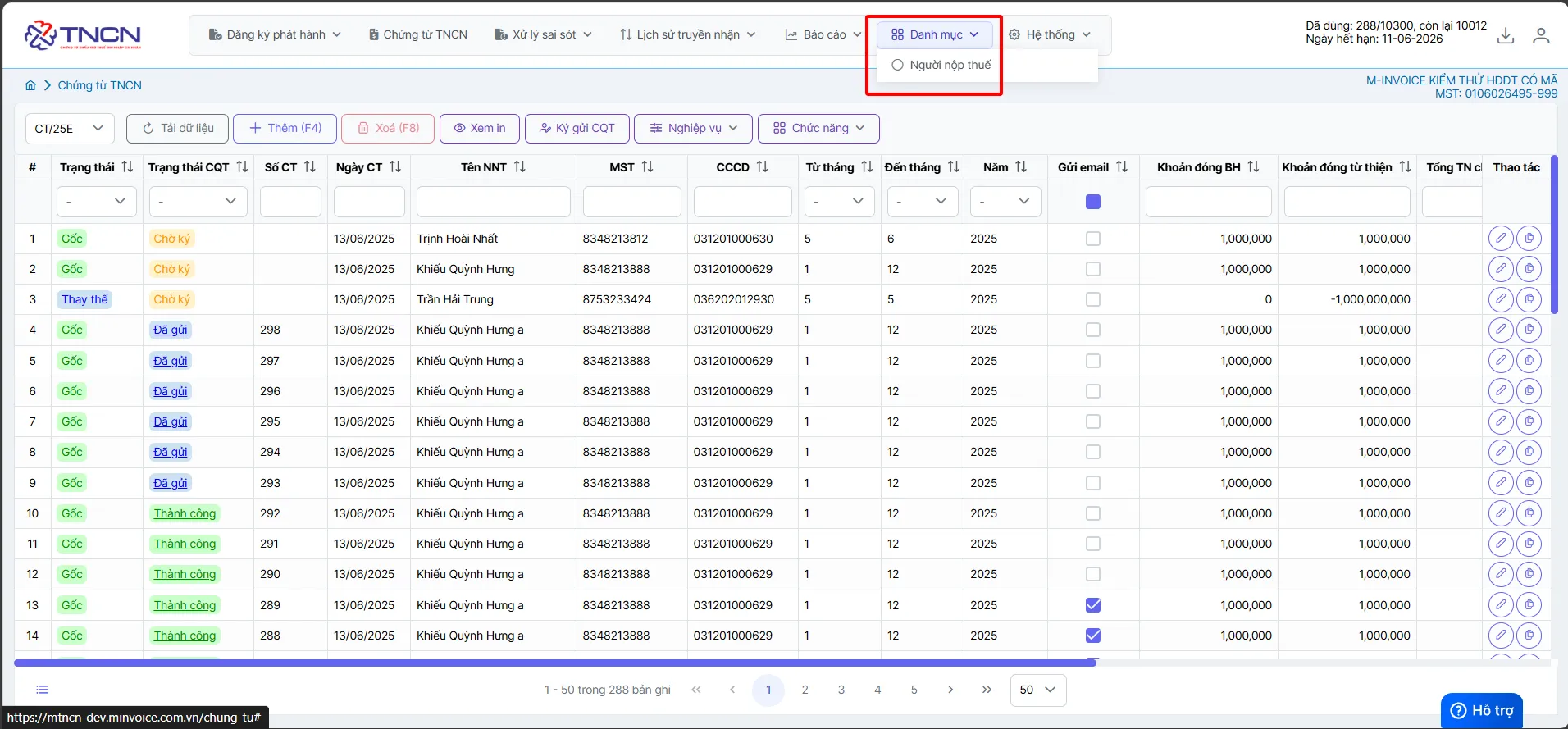Click edit pencil icon for row 1
Image resolution: width=1568 pixels, height=729 pixels.
[1501, 239]
